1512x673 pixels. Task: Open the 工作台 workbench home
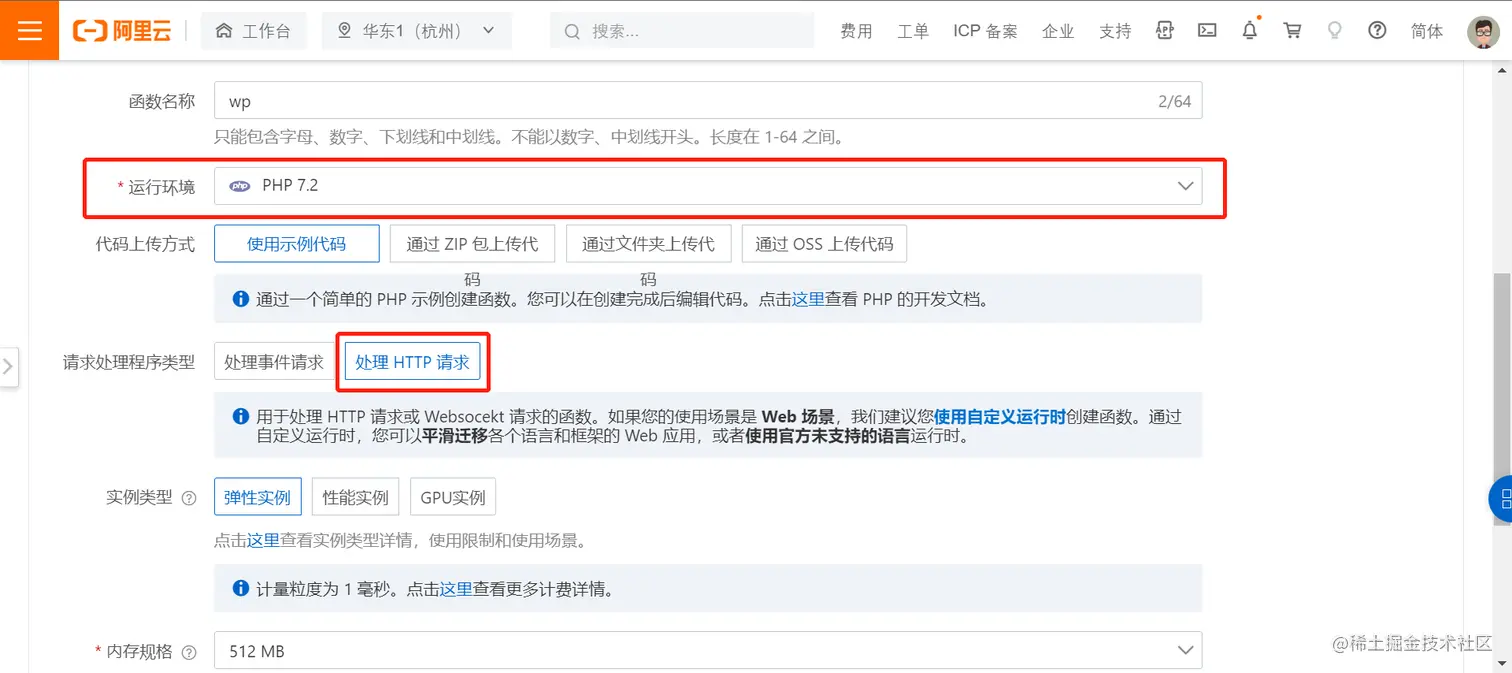pyautogui.click(x=254, y=31)
